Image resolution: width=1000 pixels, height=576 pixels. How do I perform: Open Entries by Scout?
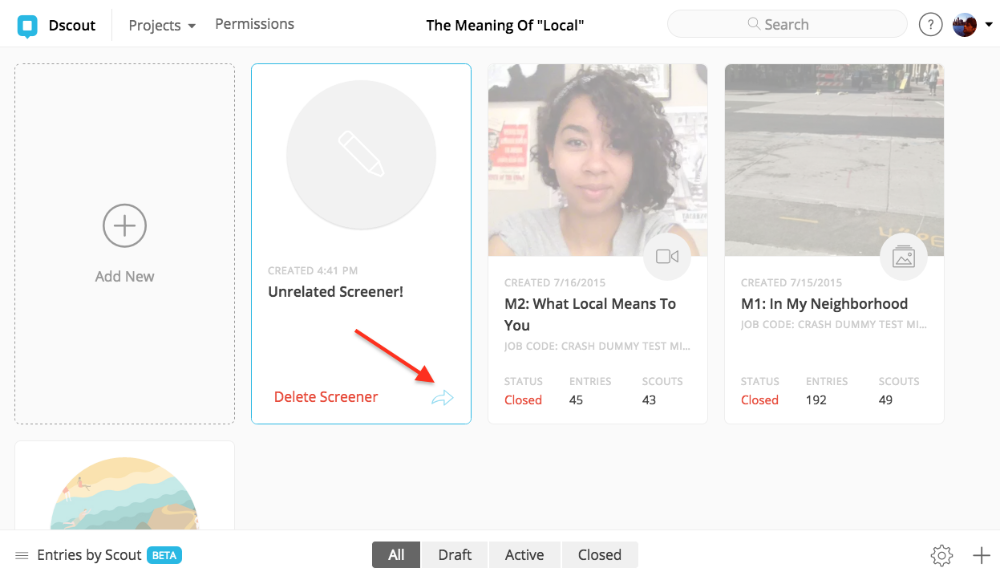tap(89, 555)
